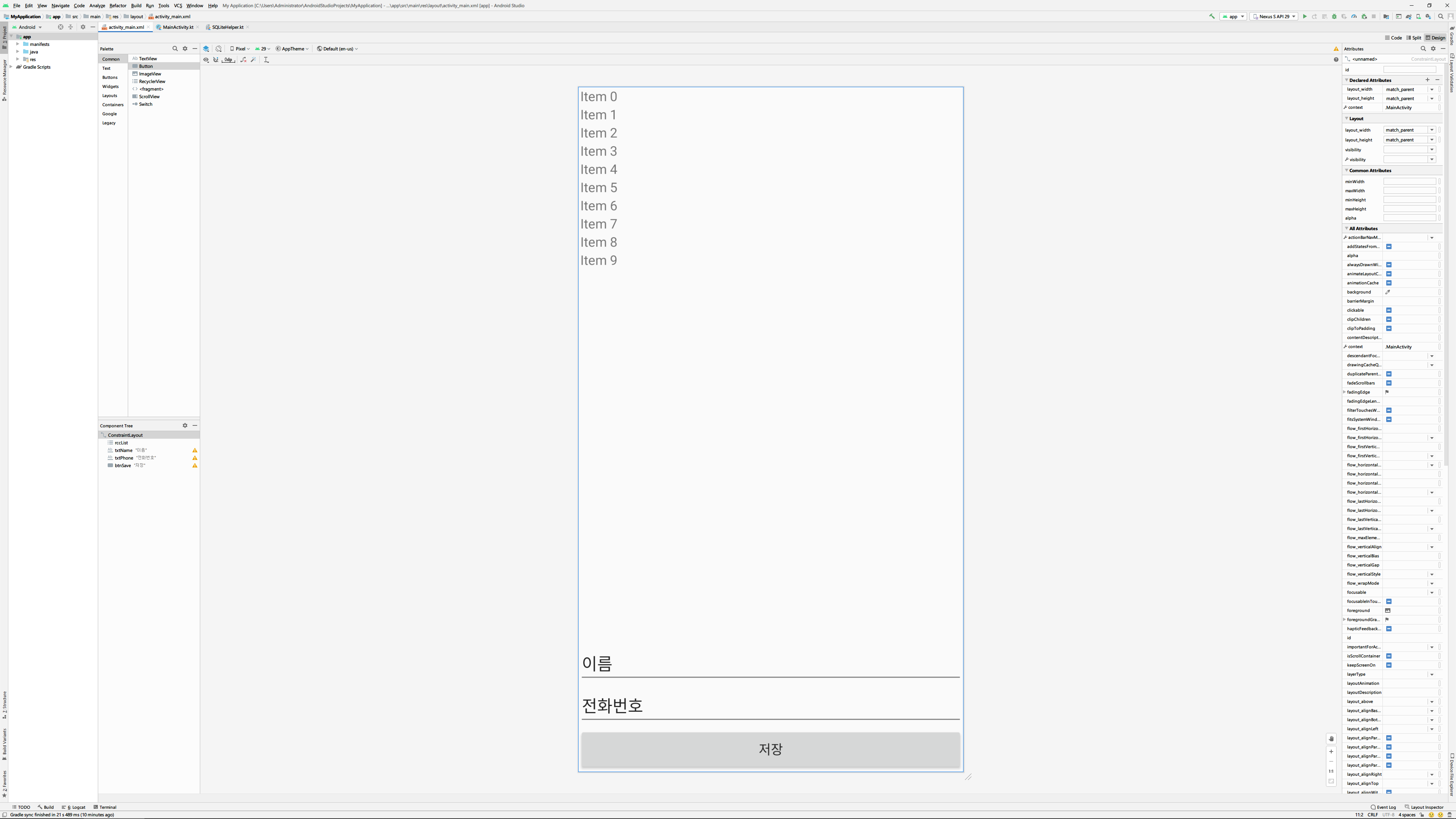Click Infer Constraints magic wand icon

coord(253,60)
